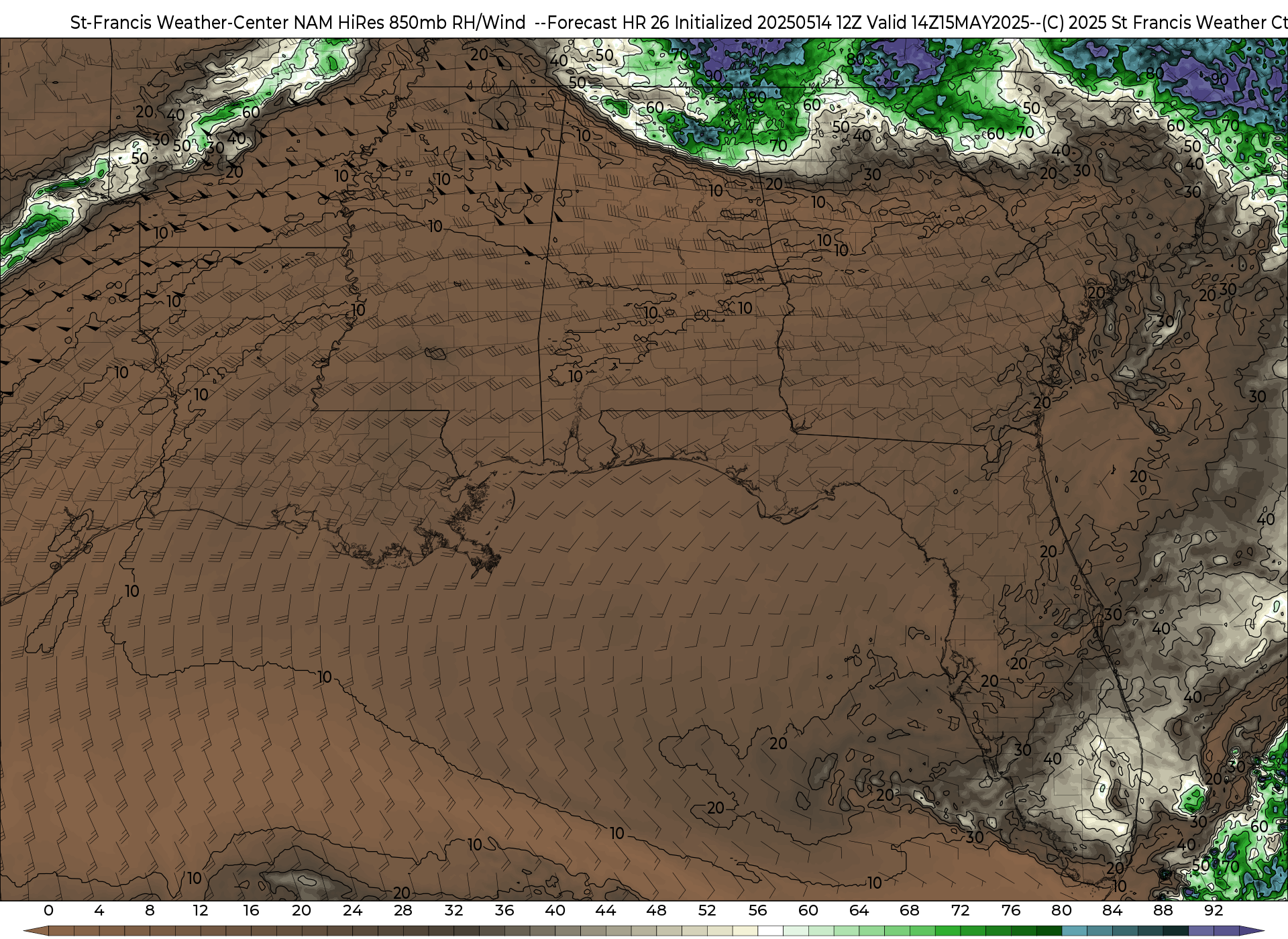
Task: Click the color bar label "16"
Action: 251,911
